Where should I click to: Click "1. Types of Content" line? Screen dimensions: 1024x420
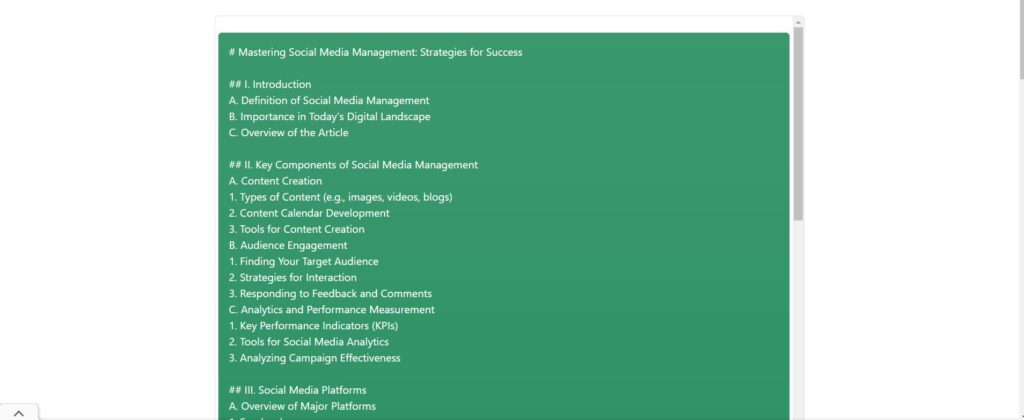coord(340,197)
